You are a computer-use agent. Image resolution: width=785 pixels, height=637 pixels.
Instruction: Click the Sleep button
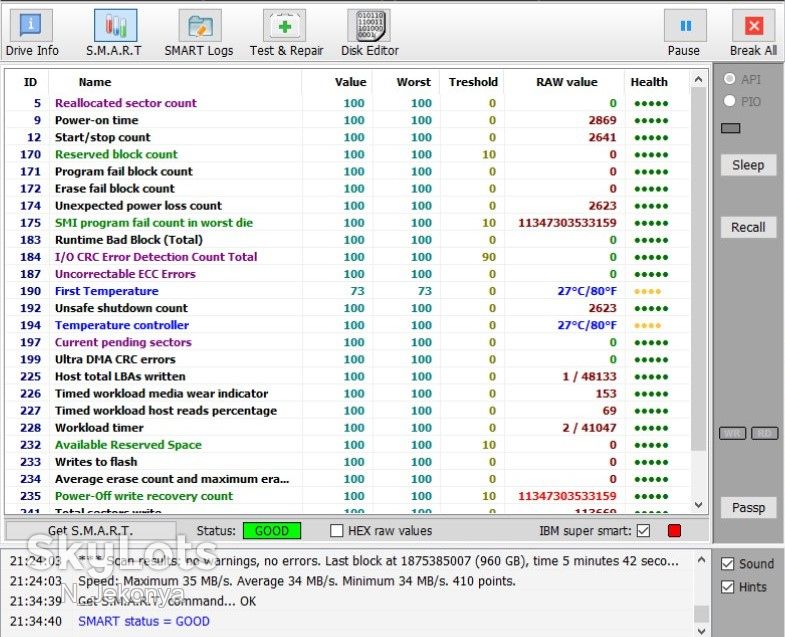[748, 165]
